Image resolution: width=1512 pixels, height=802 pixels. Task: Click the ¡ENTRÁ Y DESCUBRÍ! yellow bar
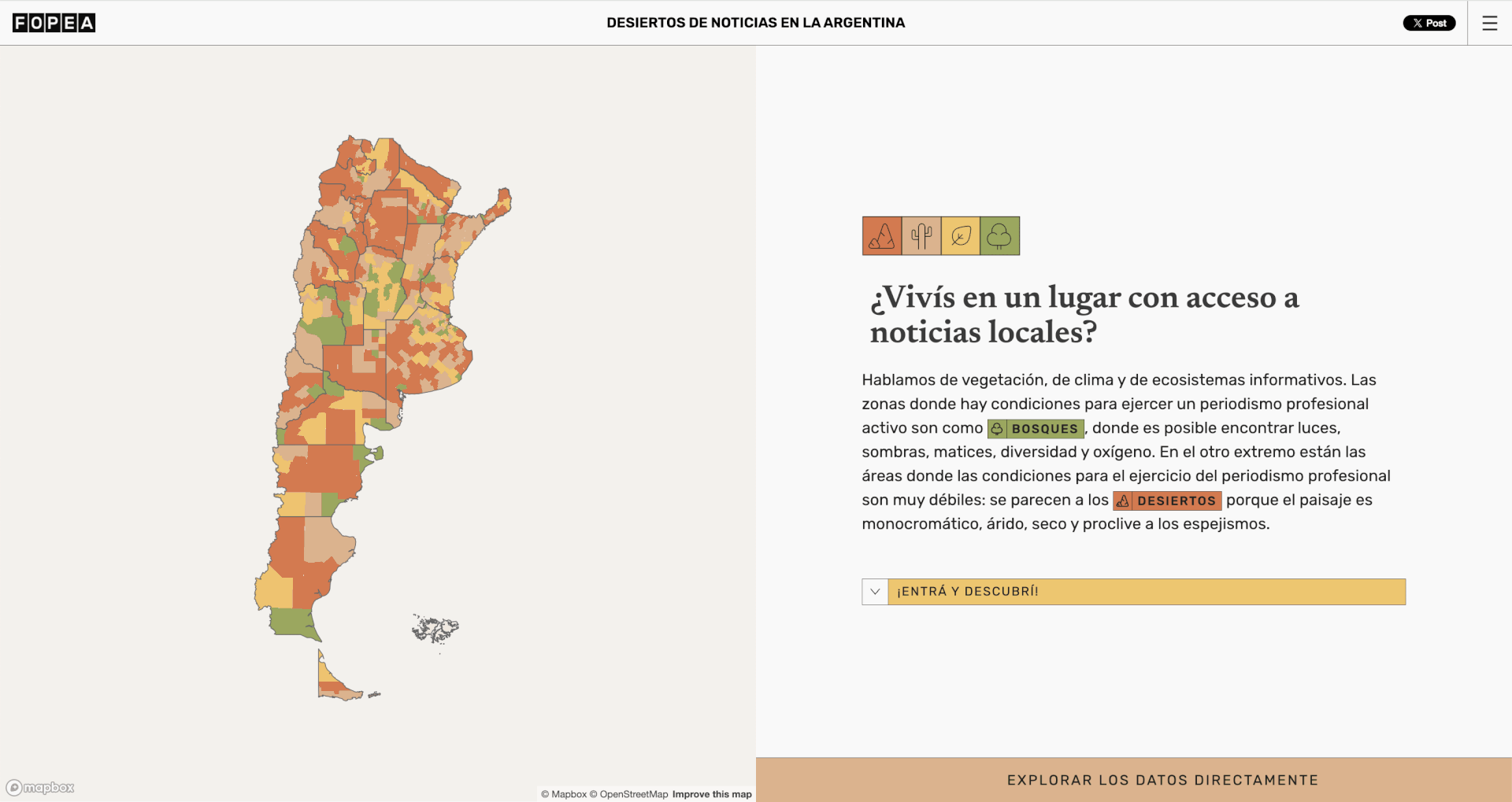(x=1147, y=592)
